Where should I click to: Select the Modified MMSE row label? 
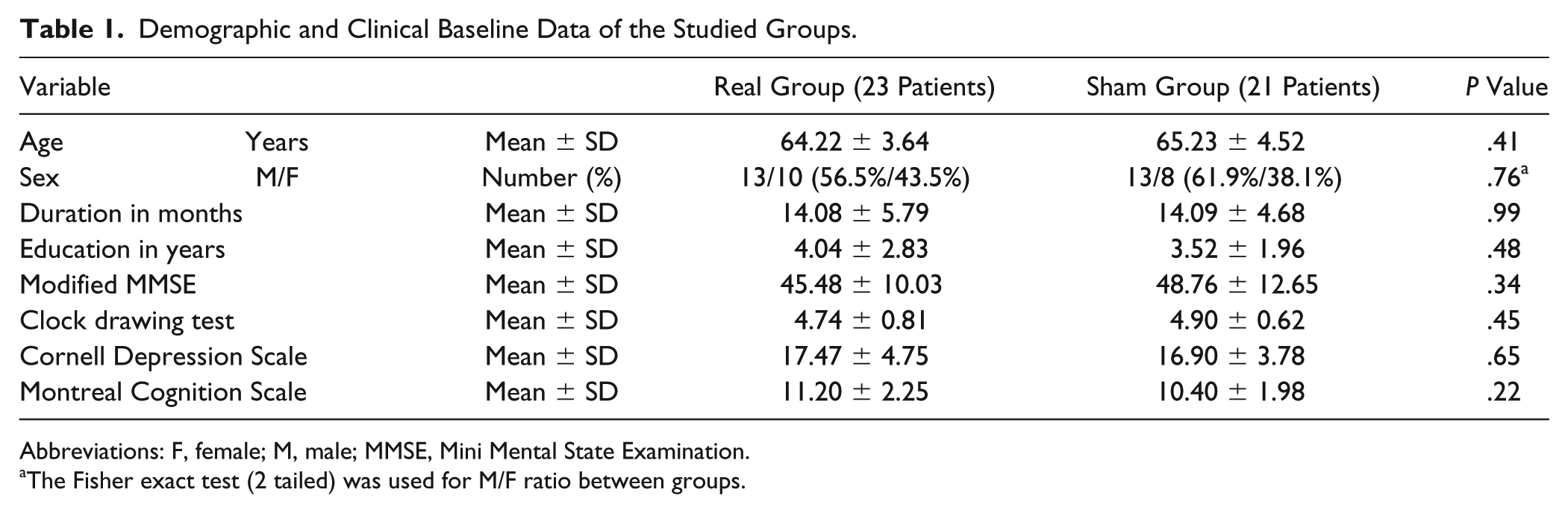[107, 284]
